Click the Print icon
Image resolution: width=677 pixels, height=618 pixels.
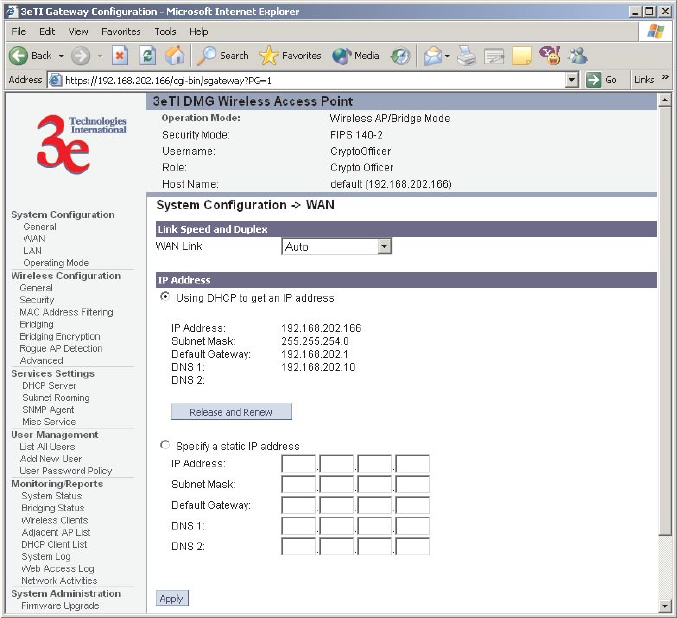click(x=466, y=56)
